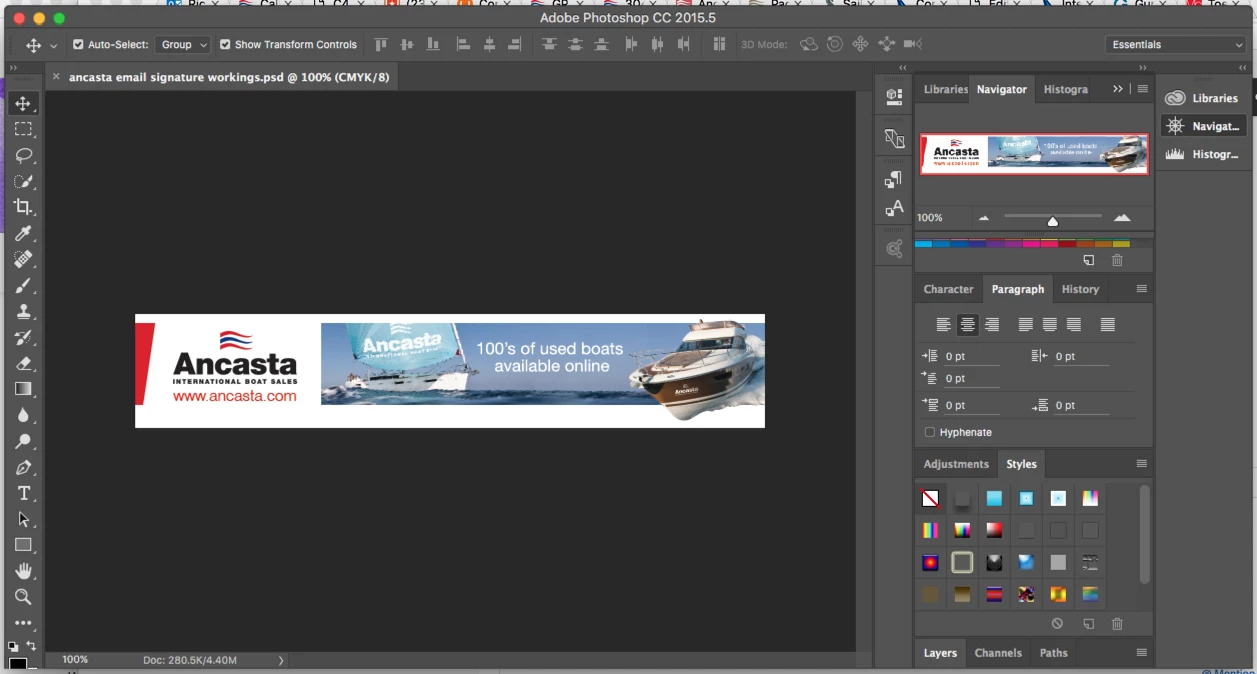This screenshot has width=1257, height=674.
Task: Open Histogram from collapsed panel dock
Action: [x=1203, y=154]
